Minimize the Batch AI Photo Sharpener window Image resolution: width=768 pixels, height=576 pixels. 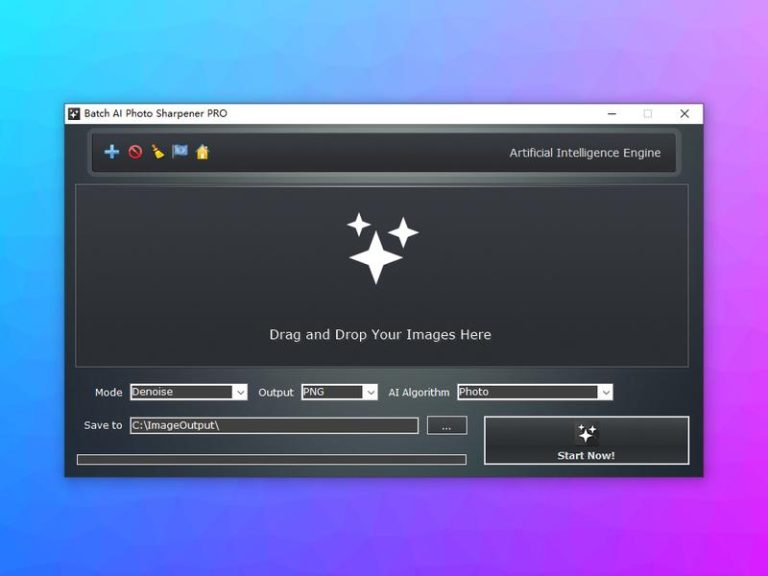[612, 114]
